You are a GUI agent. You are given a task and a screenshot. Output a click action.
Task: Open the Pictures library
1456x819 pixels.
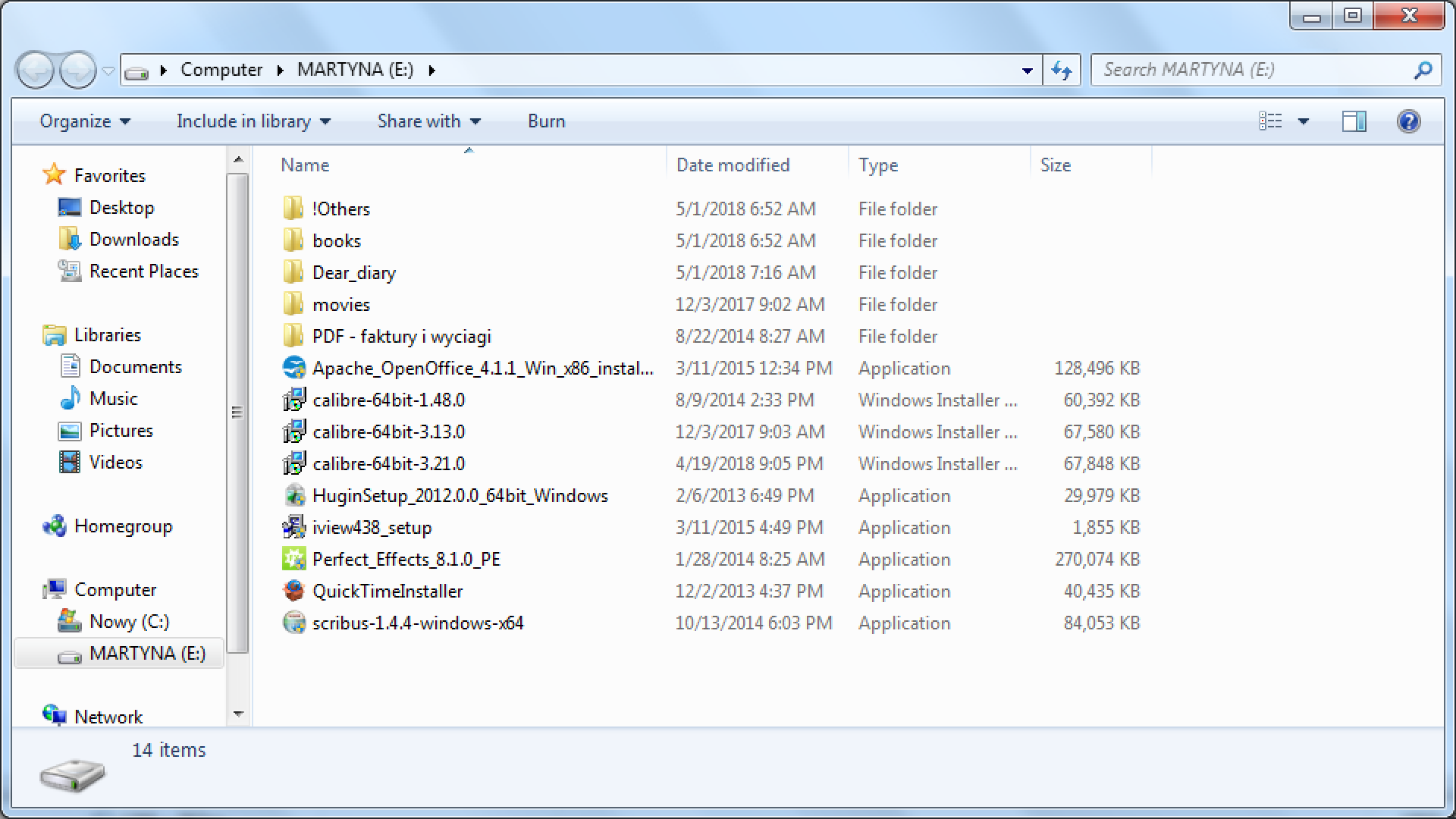121,430
